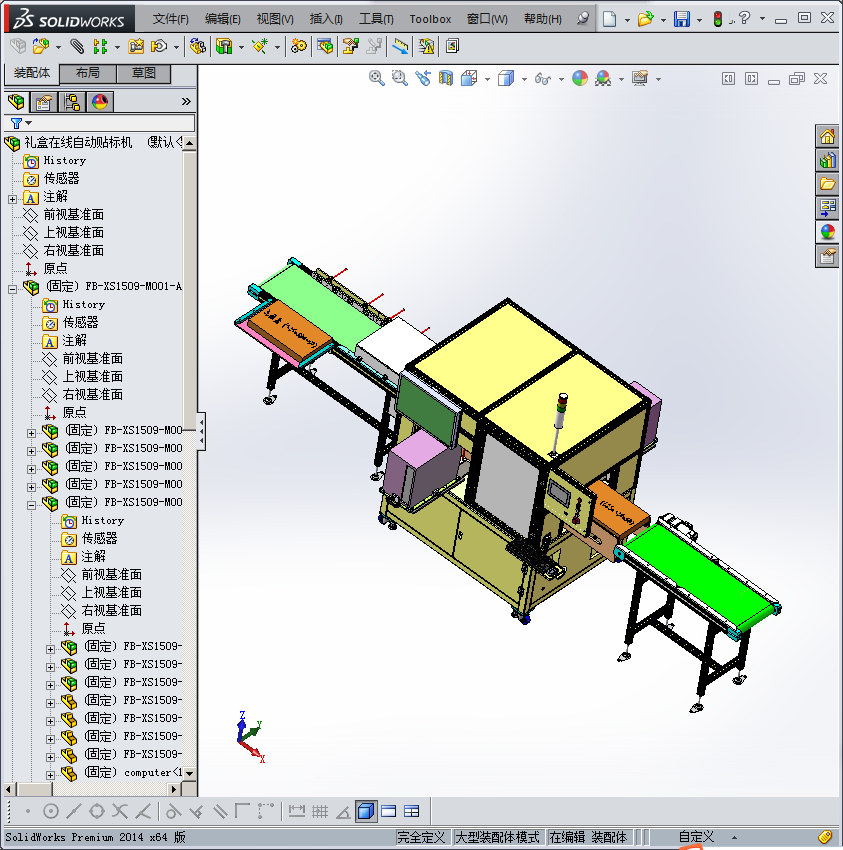
Task: Click the Section View icon
Action: click(446, 79)
